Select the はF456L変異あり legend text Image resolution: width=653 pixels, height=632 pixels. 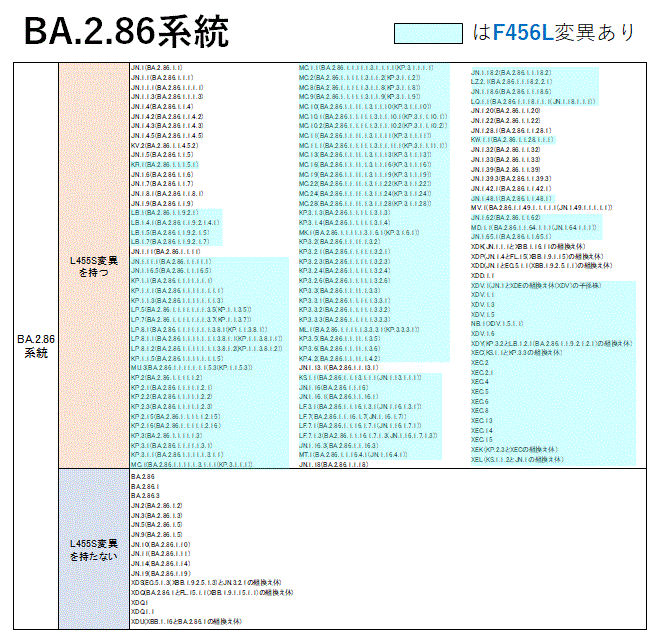coord(553,32)
